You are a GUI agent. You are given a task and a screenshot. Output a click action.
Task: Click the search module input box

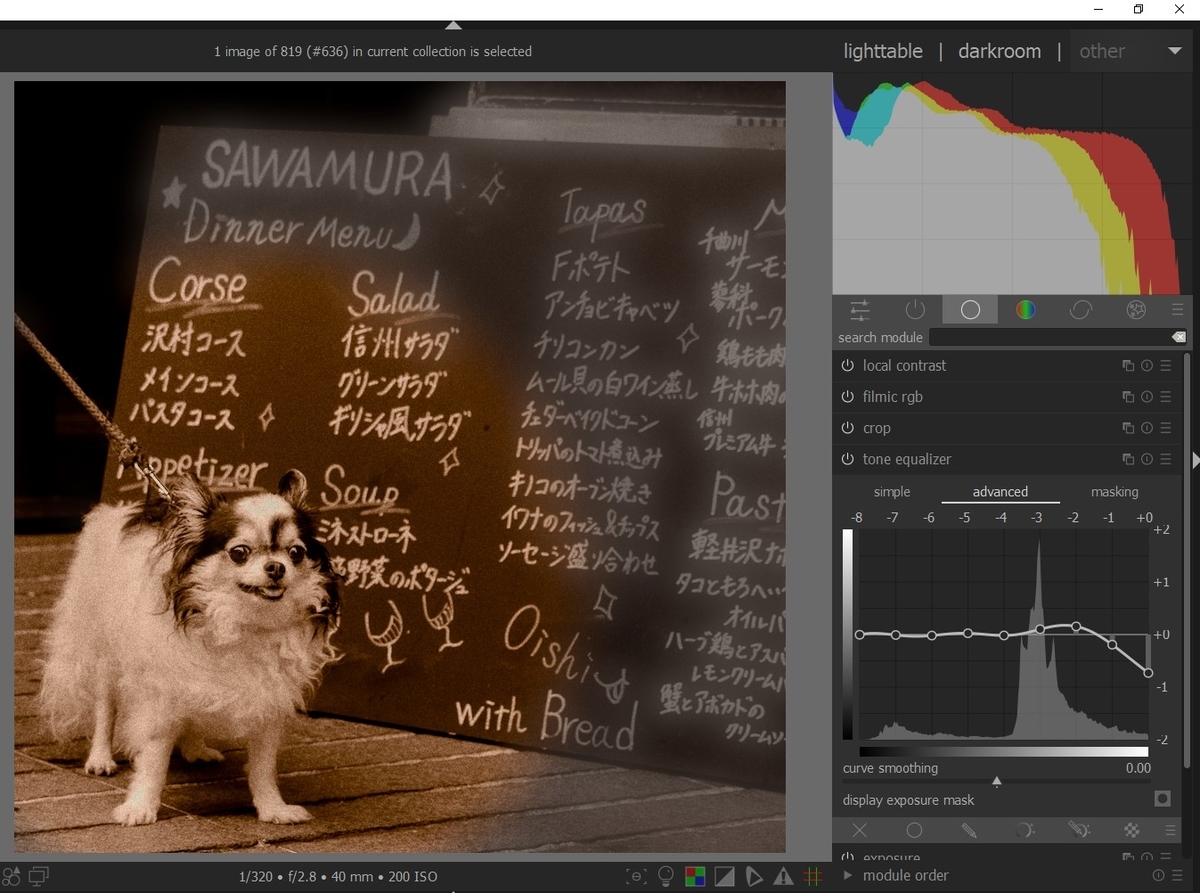(1049, 338)
